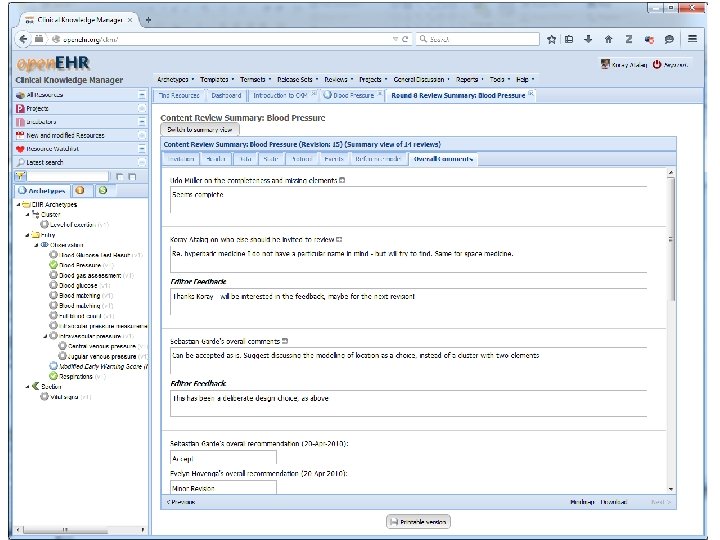
Task: Click the Printable version button
Action: point(418,522)
